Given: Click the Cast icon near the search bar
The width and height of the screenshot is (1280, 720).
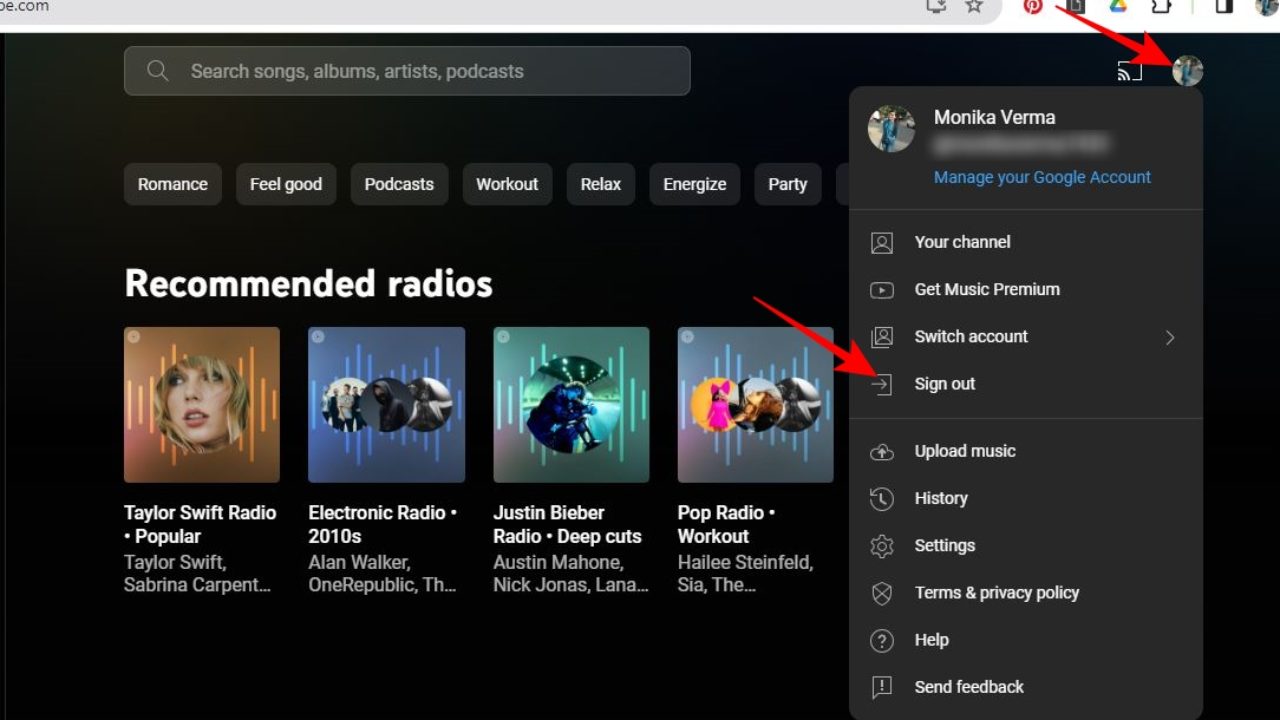Looking at the screenshot, I should [1130, 70].
